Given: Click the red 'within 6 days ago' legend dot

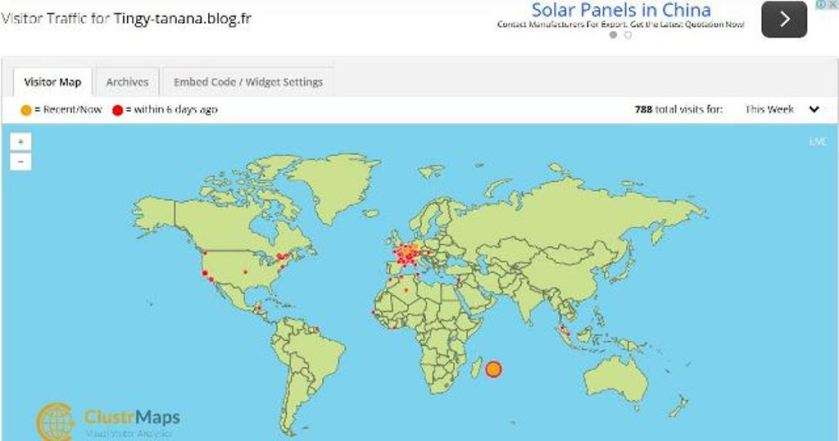Looking at the screenshot, I should pos(117,109).
